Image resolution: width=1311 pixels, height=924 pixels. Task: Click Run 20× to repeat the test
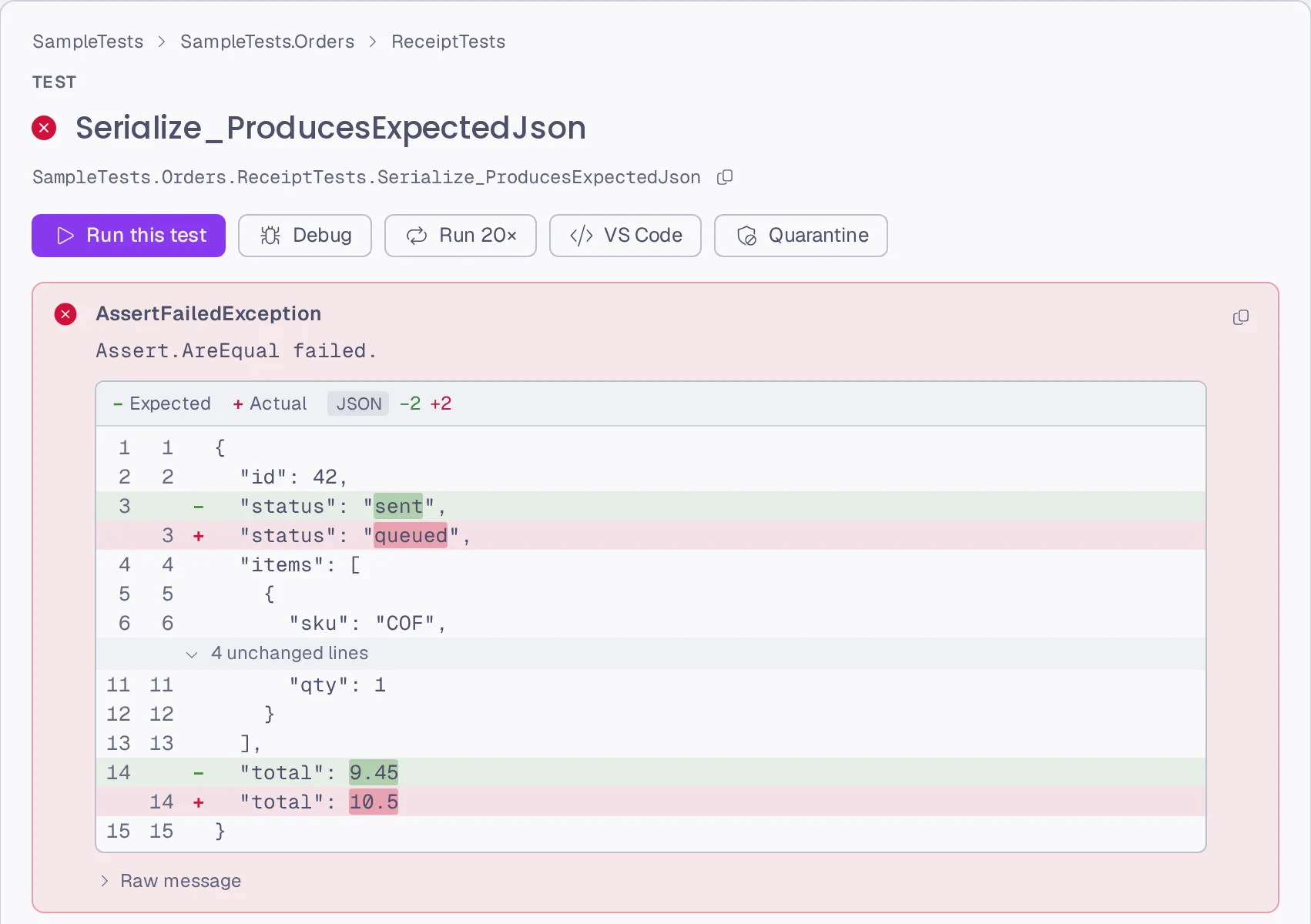461,236
